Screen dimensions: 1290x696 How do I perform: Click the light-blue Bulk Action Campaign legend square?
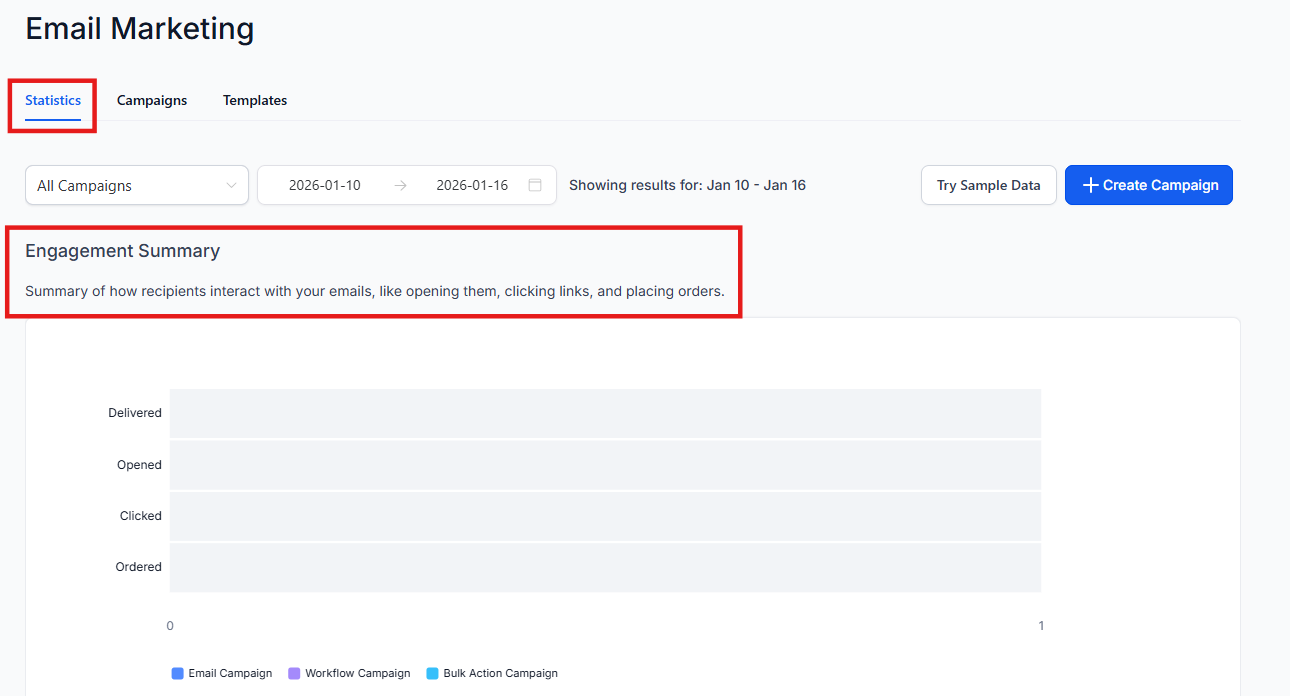[432, 673]
